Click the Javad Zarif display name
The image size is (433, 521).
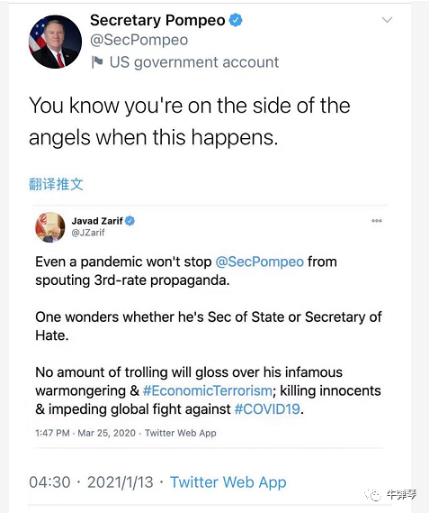[97, 221]
